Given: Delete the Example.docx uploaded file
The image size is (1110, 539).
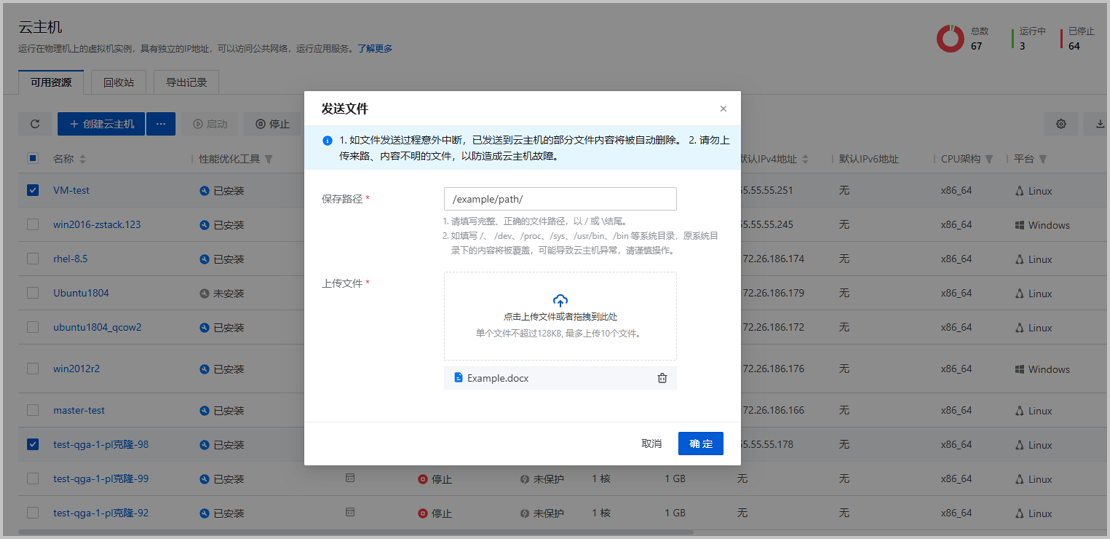Looking at the screenshot, I should [662, 378].
